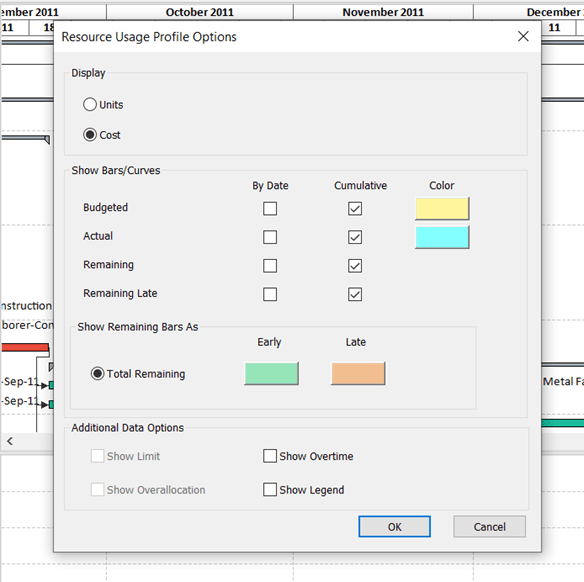Open the green Early remaining color swatch
This screenshot has width=584, height=582.
272,373
